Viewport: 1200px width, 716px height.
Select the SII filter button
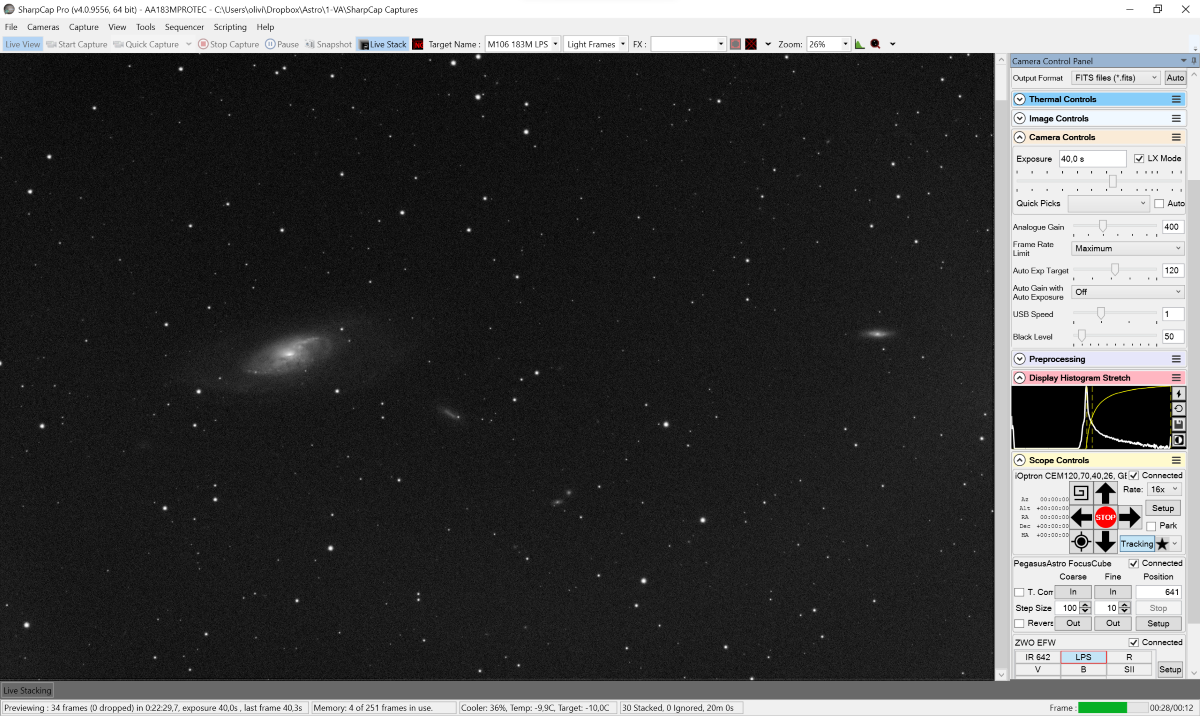click(1129, 670)
